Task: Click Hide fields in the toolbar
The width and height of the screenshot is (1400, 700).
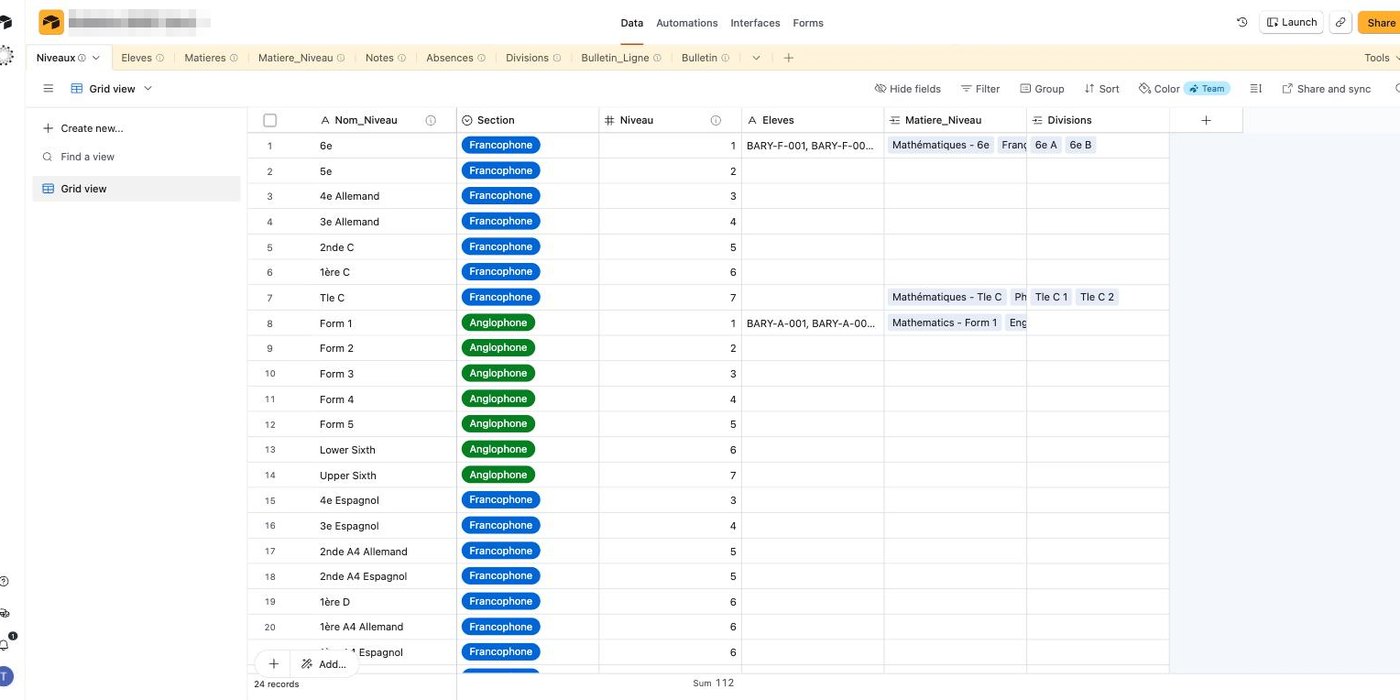Action: click(907, 89)
